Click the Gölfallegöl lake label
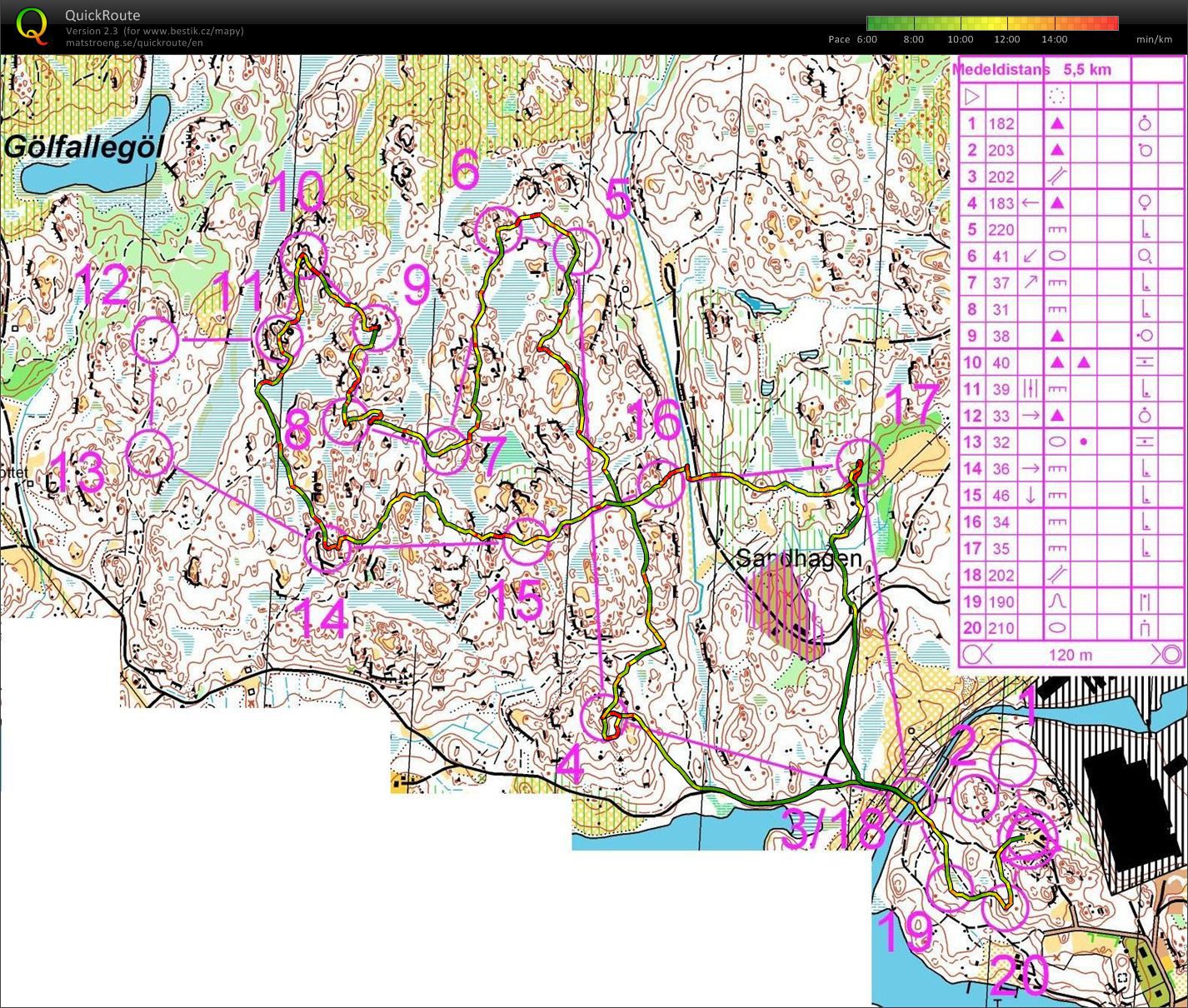1188x1008 pixels. click(x=84, y=147)
